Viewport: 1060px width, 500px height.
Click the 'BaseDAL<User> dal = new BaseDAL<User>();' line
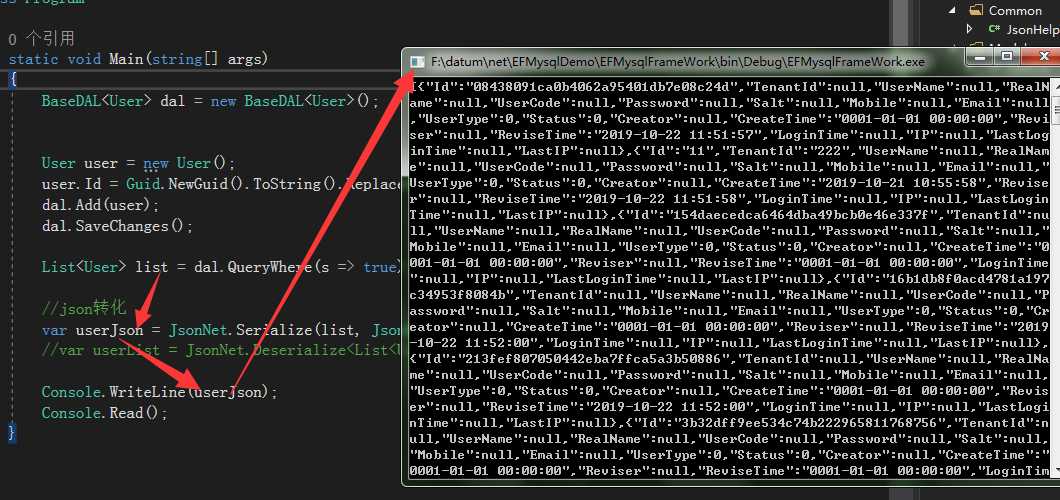pyautogui.click(x=210, y=101)
